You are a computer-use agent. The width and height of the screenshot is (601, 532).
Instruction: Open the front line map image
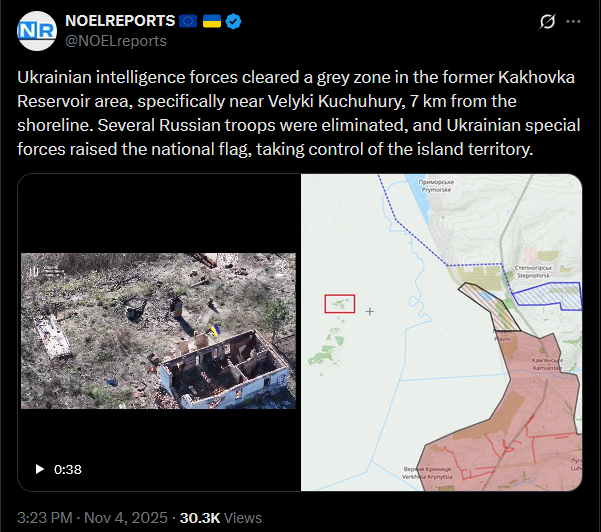coord(442,332)
